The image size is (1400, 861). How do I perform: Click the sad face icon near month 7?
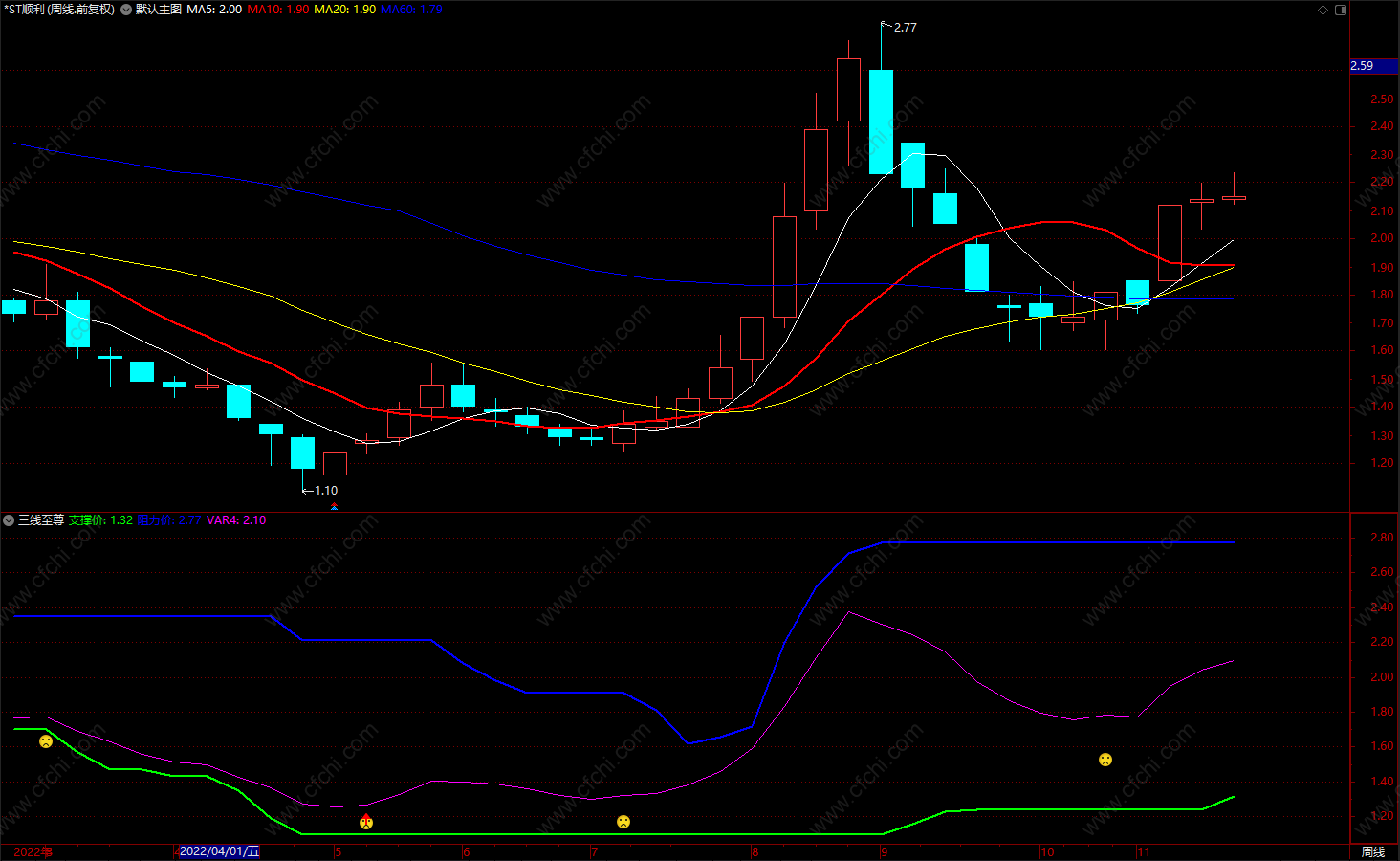(x=623, y=822)
